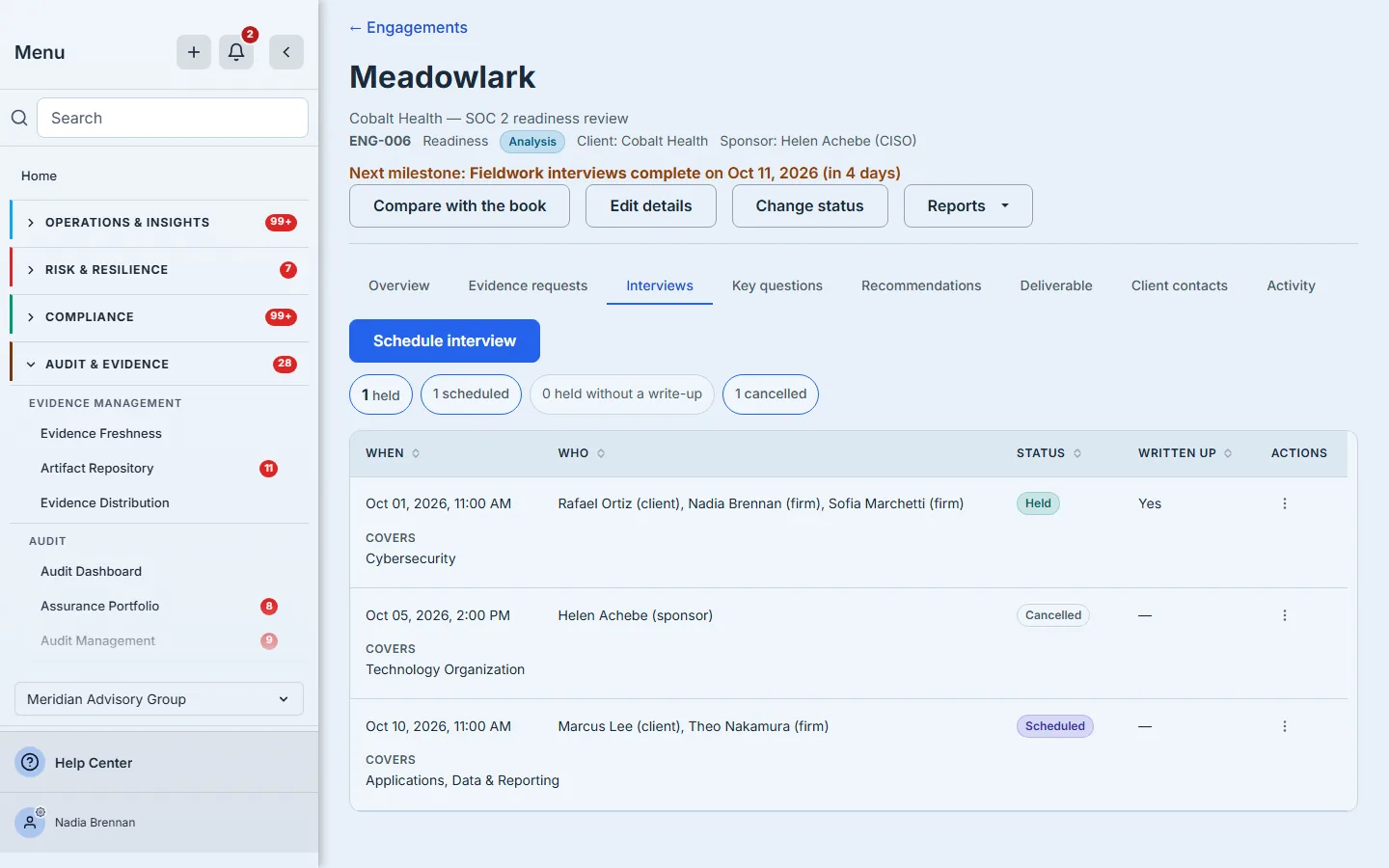Open the Activity tab

(1291, 285)
